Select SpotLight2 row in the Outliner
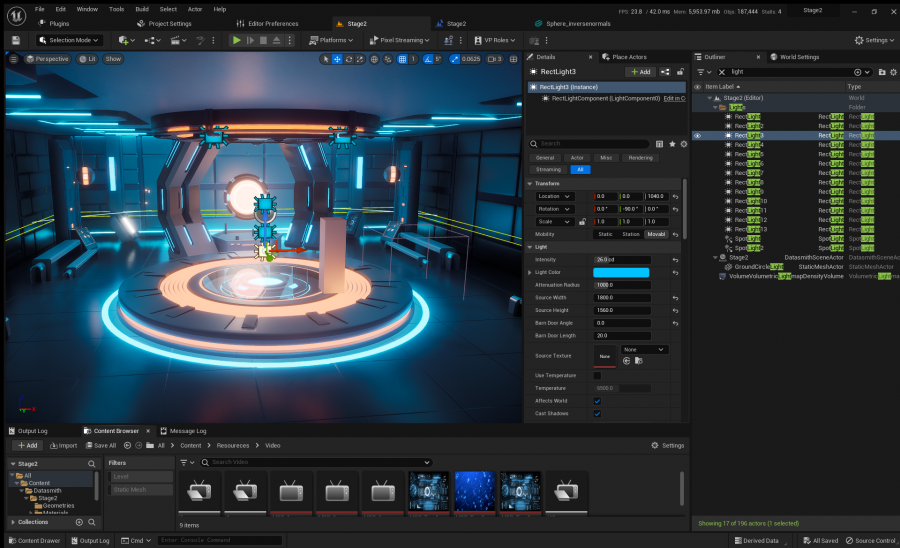900x548 pixels. pos(796,248)
